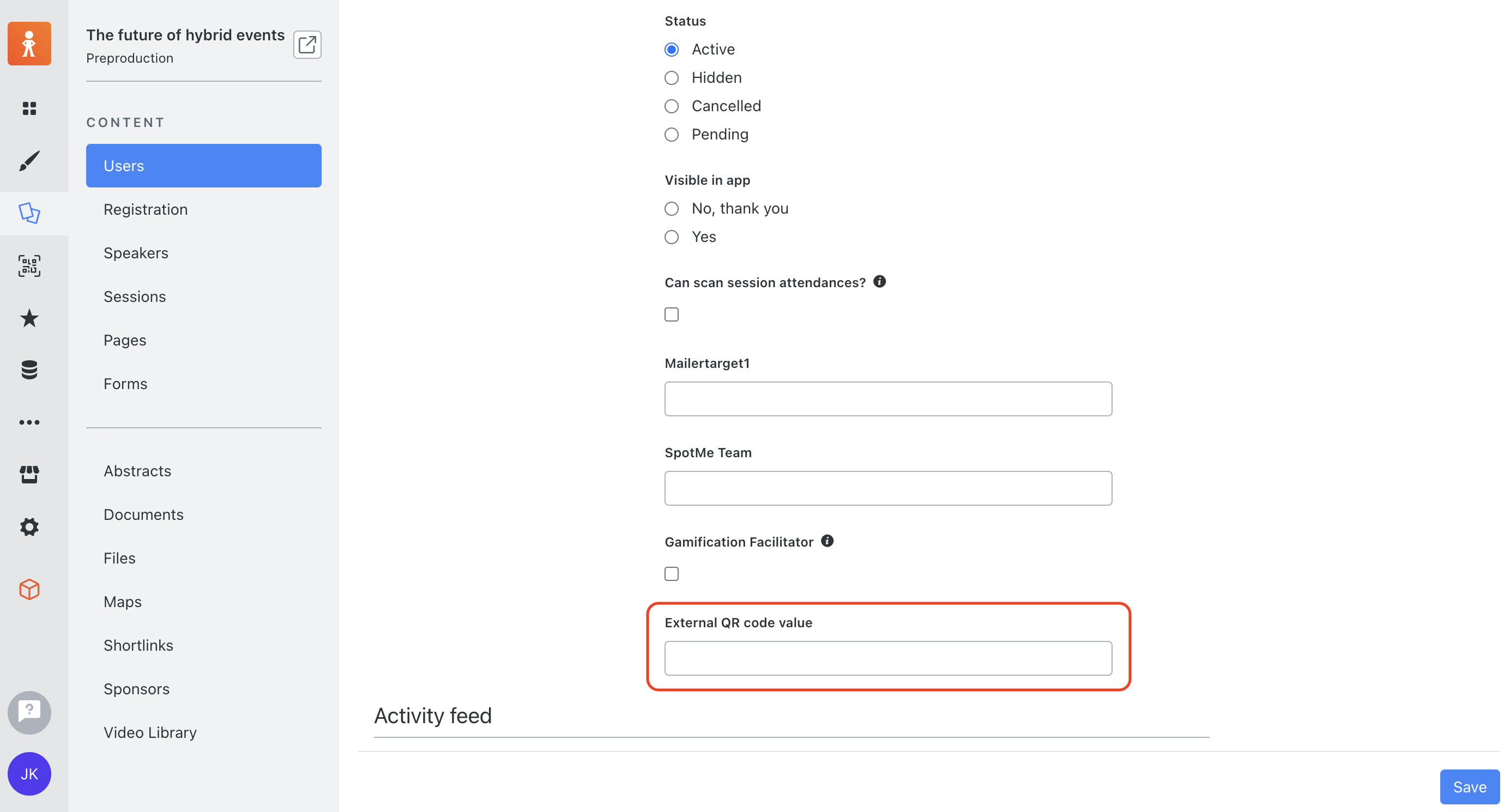
Task: Tick the Gamification Facilitator checkbox
Action: (x=672, y=574)
